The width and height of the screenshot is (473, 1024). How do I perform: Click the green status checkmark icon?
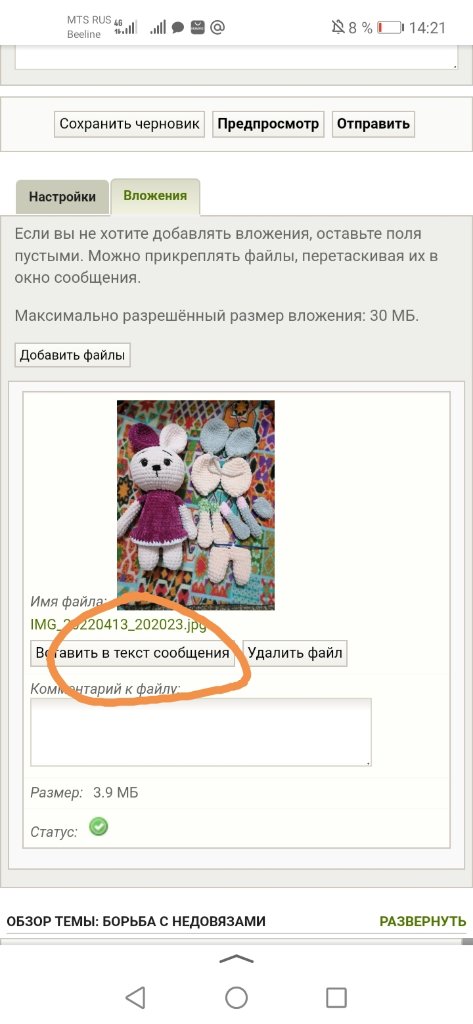pos(99,827)
